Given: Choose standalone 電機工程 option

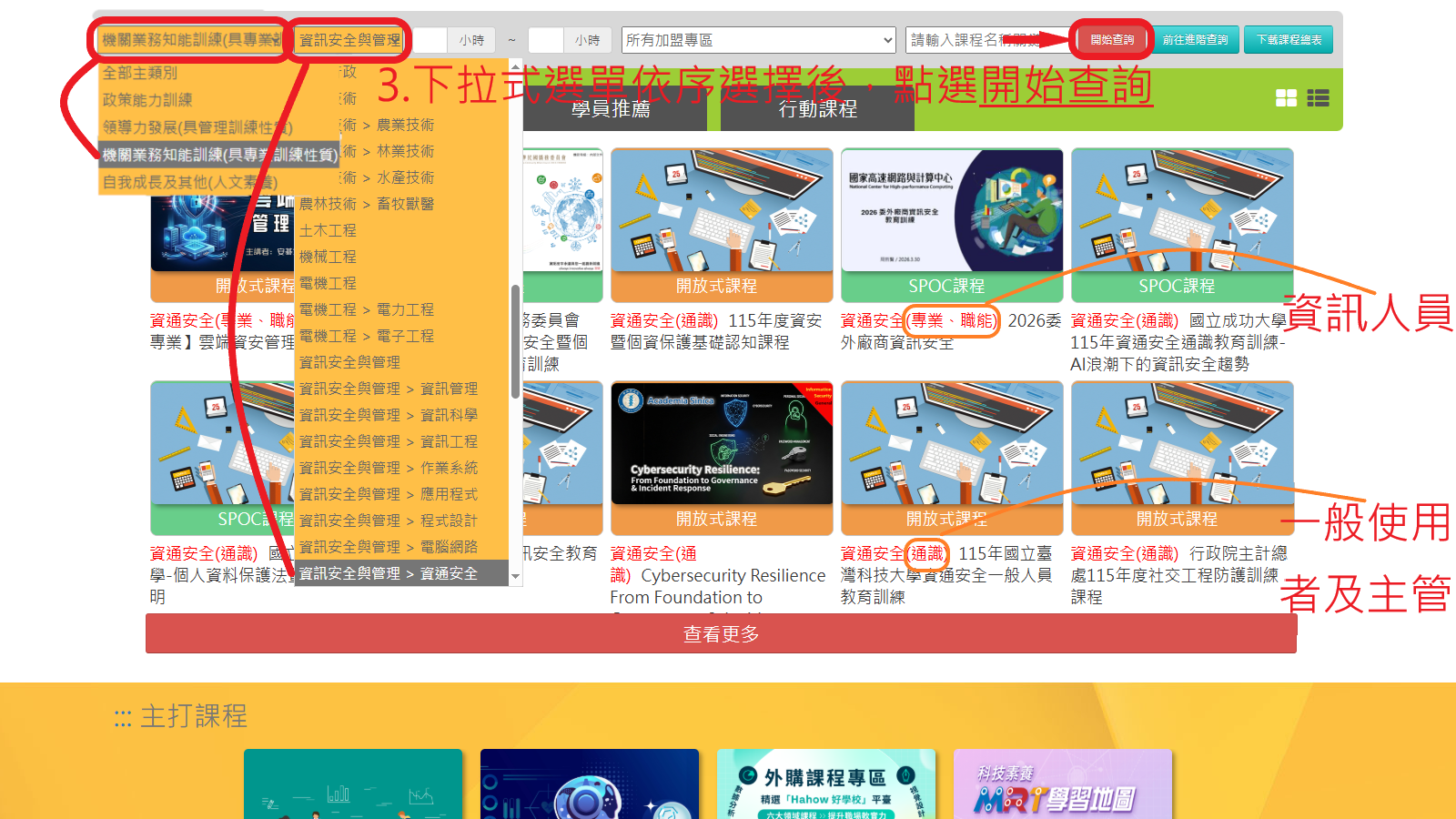Looking at the screenshot, I should (x=401, y=283).
